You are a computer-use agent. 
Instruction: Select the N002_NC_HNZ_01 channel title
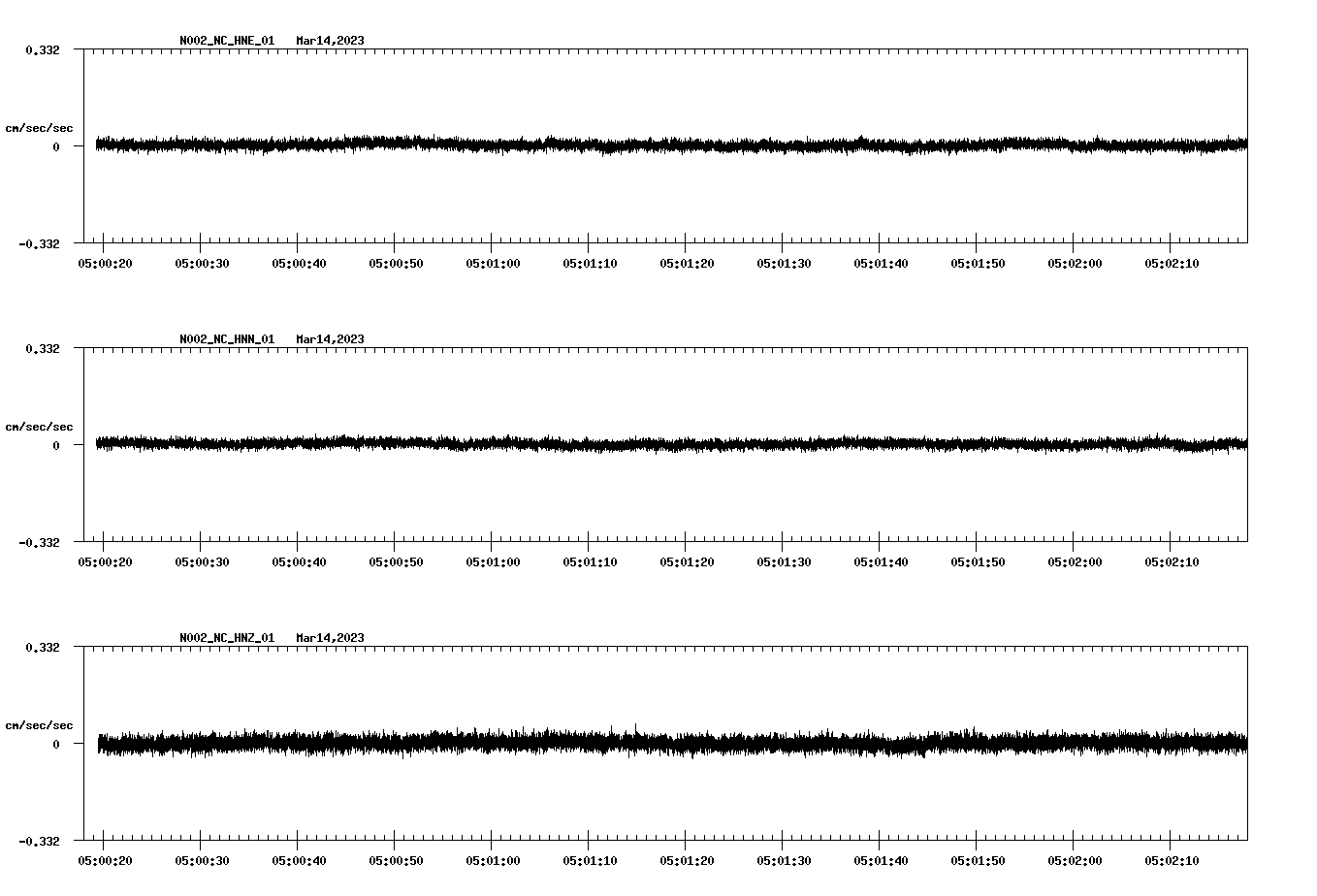point(225,638)
